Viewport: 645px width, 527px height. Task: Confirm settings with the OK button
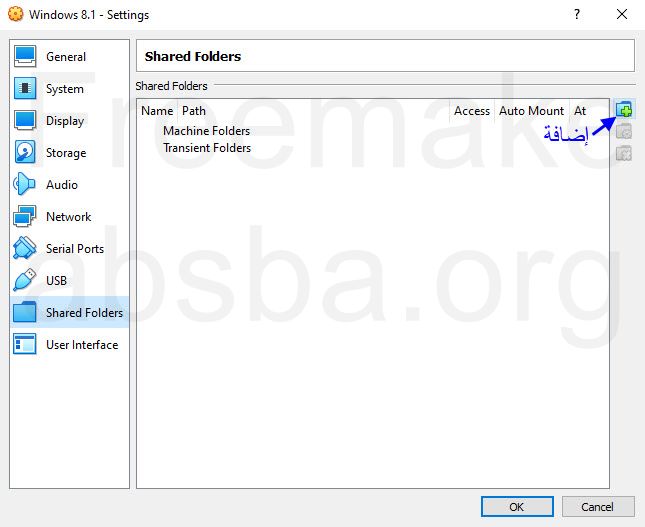tap(517, 506)
